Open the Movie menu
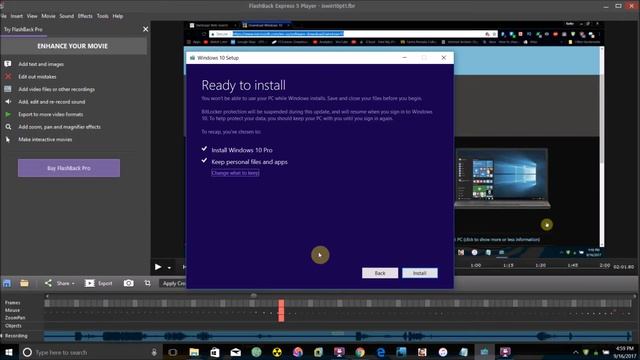This screenshot has width=640, height=360. coord(48,16)
